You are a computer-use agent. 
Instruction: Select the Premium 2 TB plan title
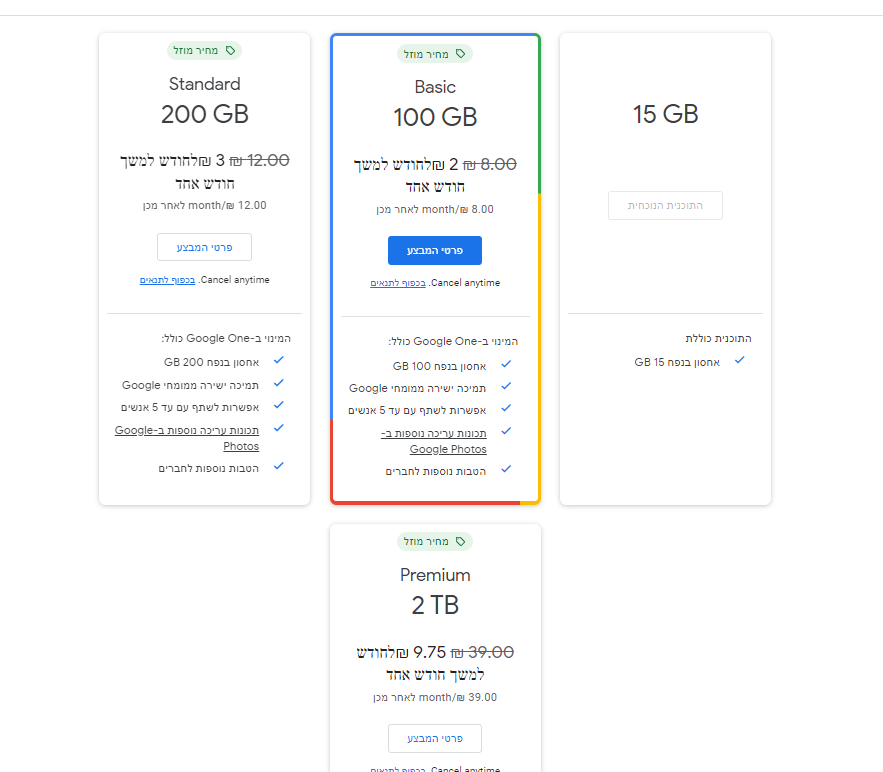click(435, 575)
